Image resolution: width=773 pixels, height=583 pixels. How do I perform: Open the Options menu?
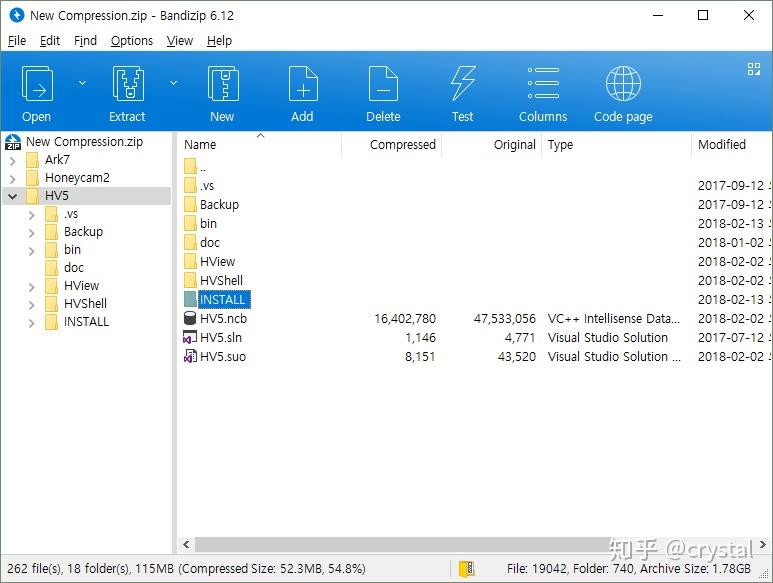click(x=132, y=40)
